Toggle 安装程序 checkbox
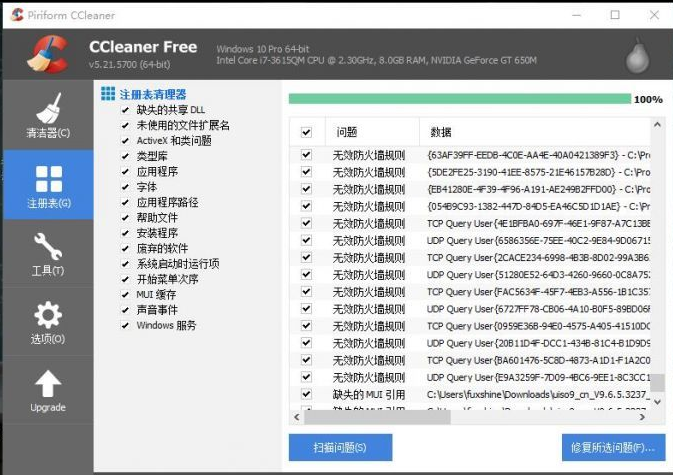This screenshot has height=475, width=673. [x=125, y=233]
